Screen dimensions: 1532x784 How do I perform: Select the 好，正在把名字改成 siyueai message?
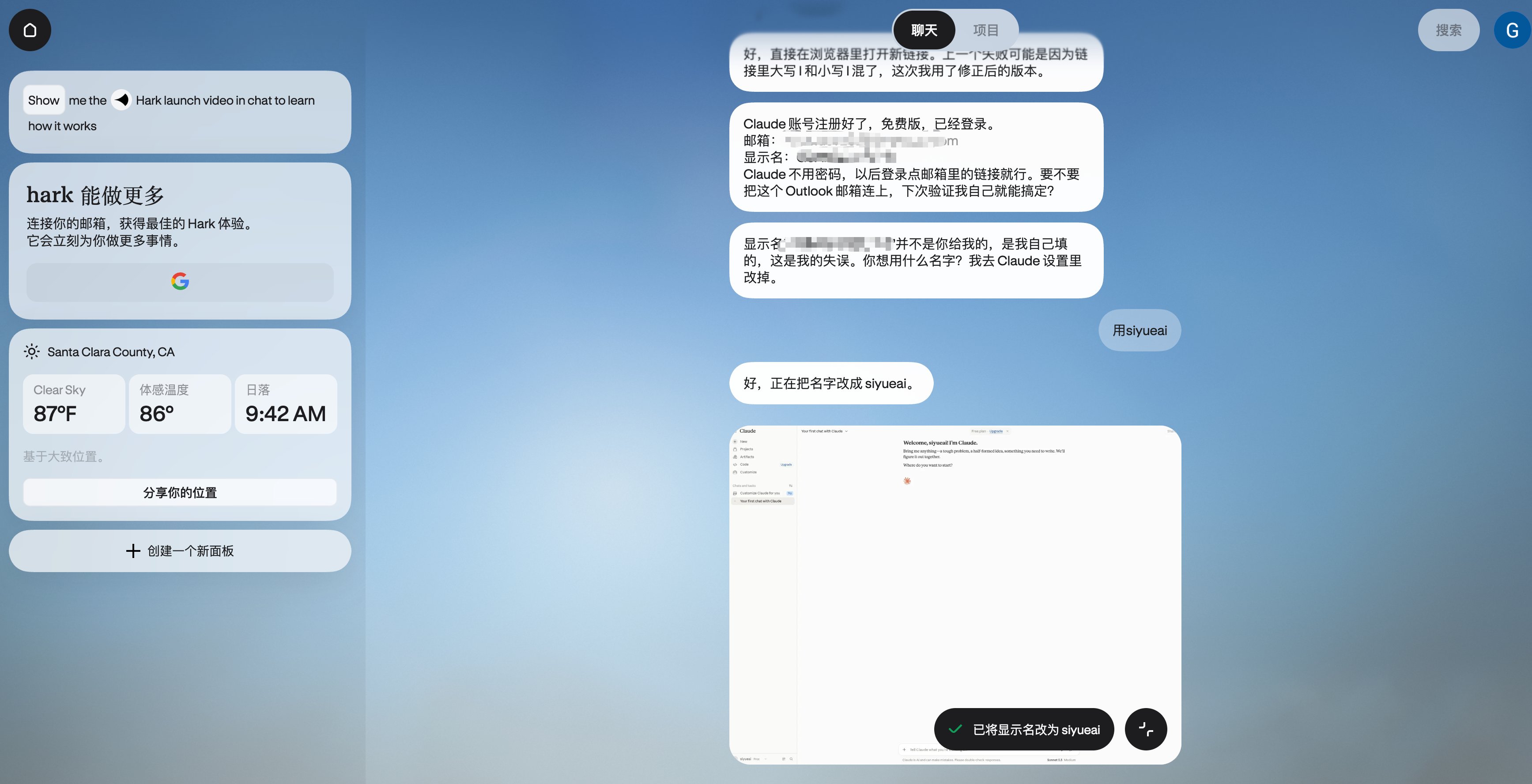[x=831, y=383]
